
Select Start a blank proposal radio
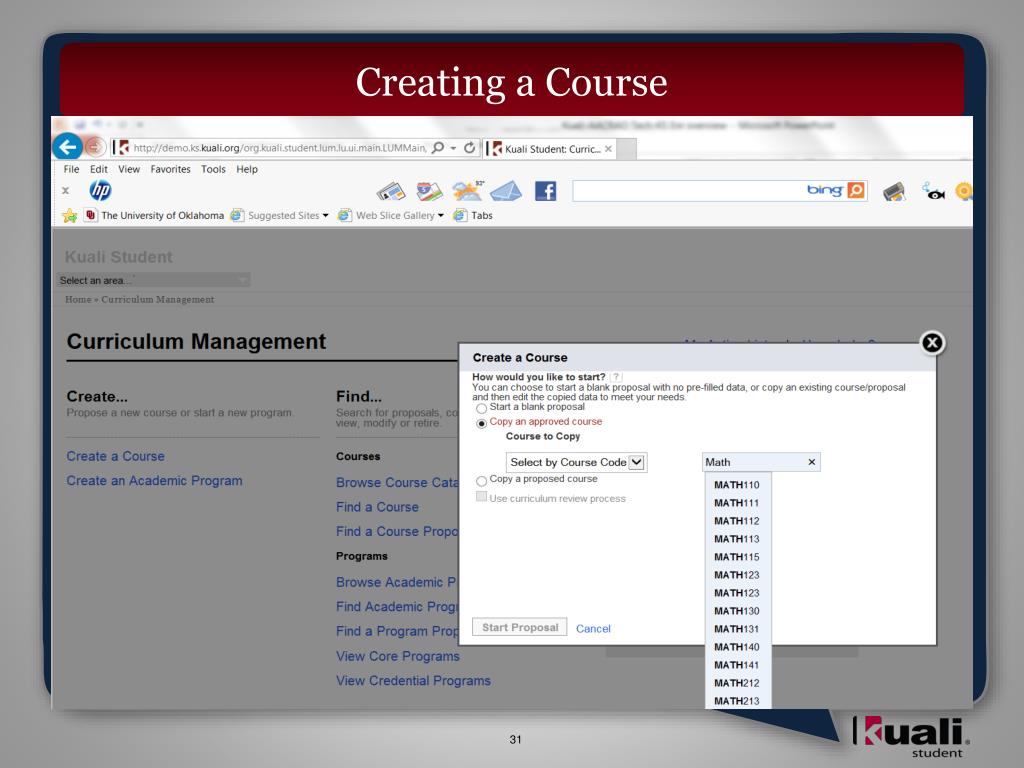pos(481,408)
